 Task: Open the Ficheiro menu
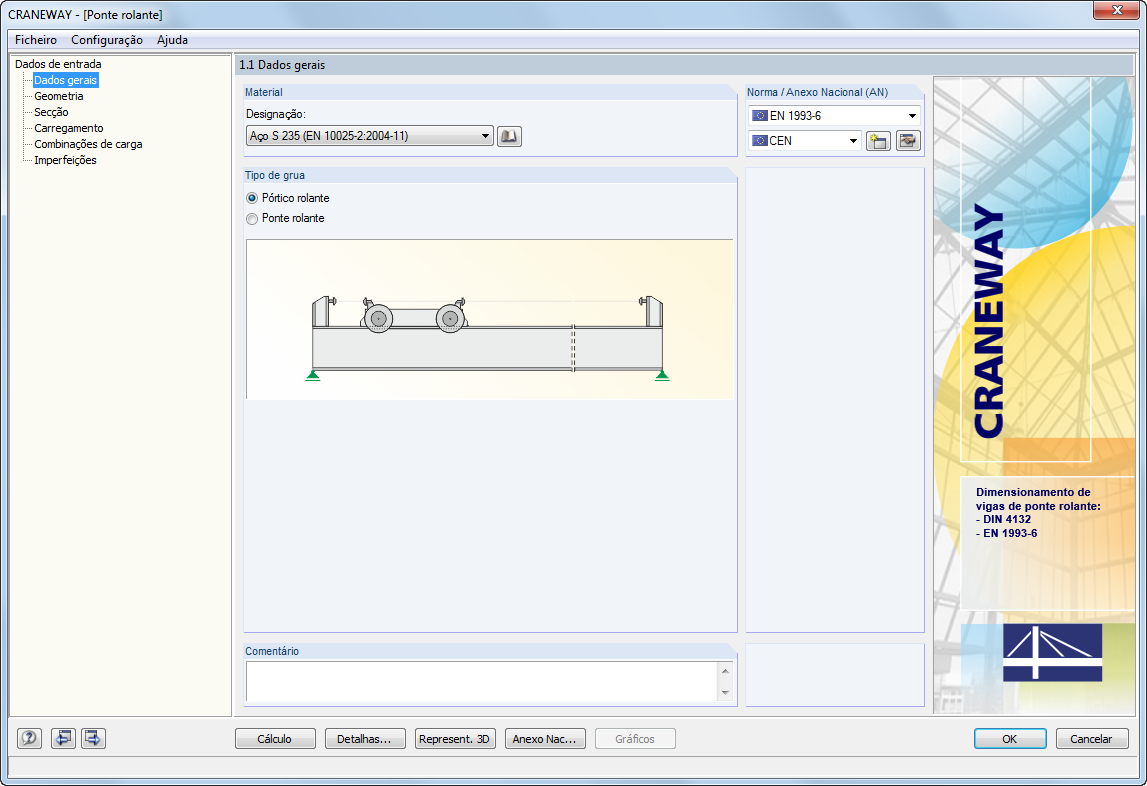[36, 40]
